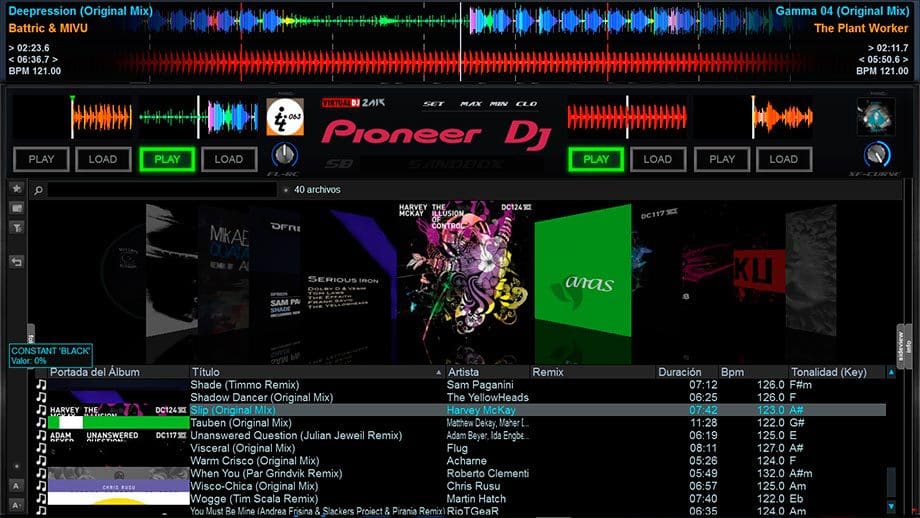Adjust the FL-RC knob
920x518 pixels.
click(285, 155)
